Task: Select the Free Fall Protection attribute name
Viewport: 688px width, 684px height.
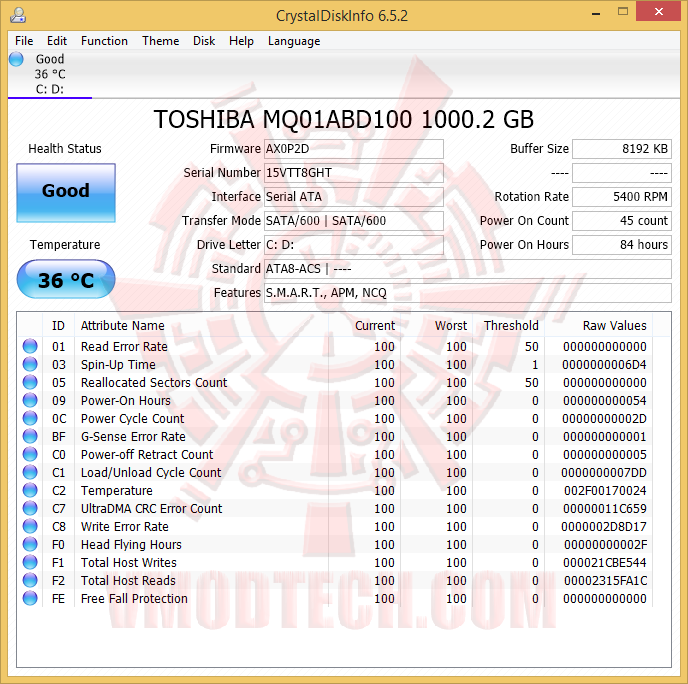Action: click(x=134, y=598)
